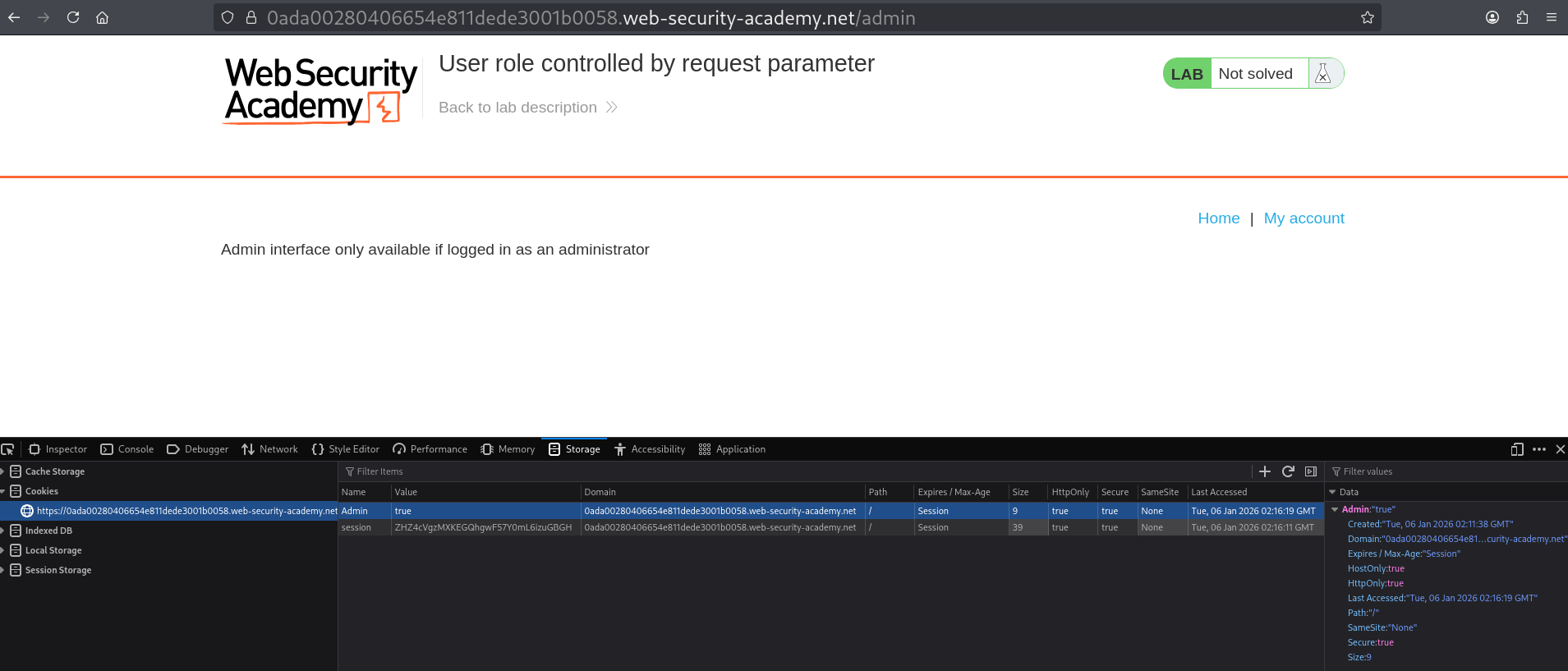This screenshot has height=671, width=1568.
Task: Click Back to lab description link
Action: 528,108
